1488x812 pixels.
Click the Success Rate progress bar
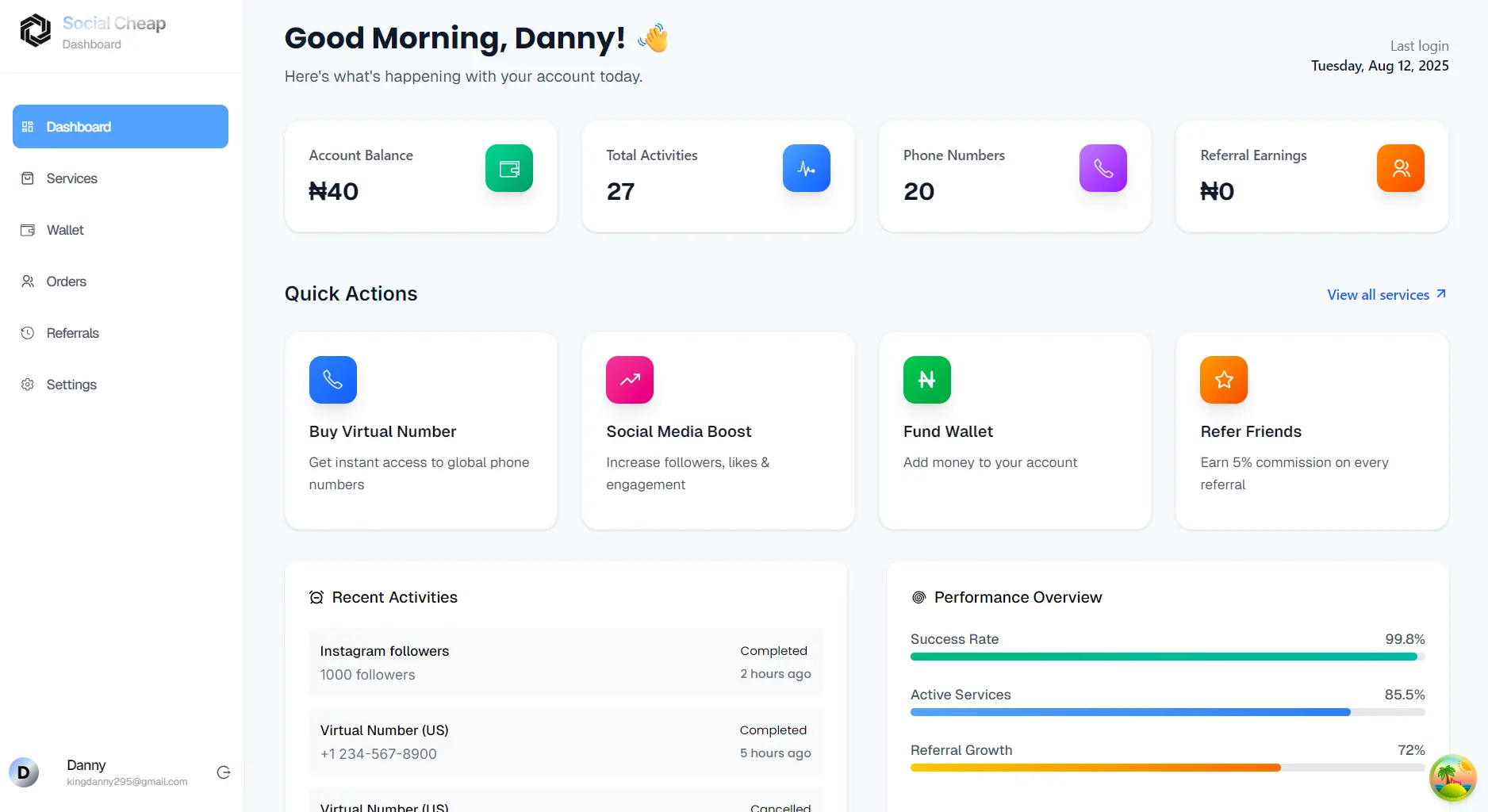[x=1167, y=657]
